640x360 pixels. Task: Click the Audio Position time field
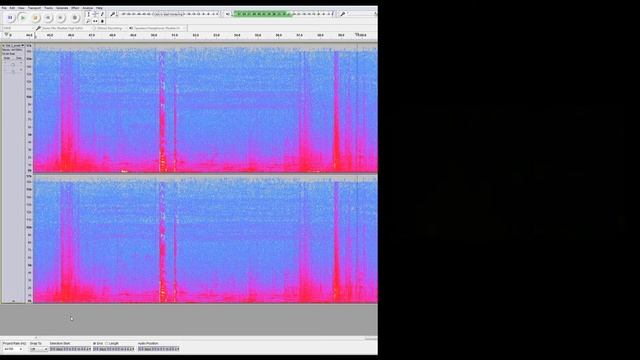tap(158, 349)
